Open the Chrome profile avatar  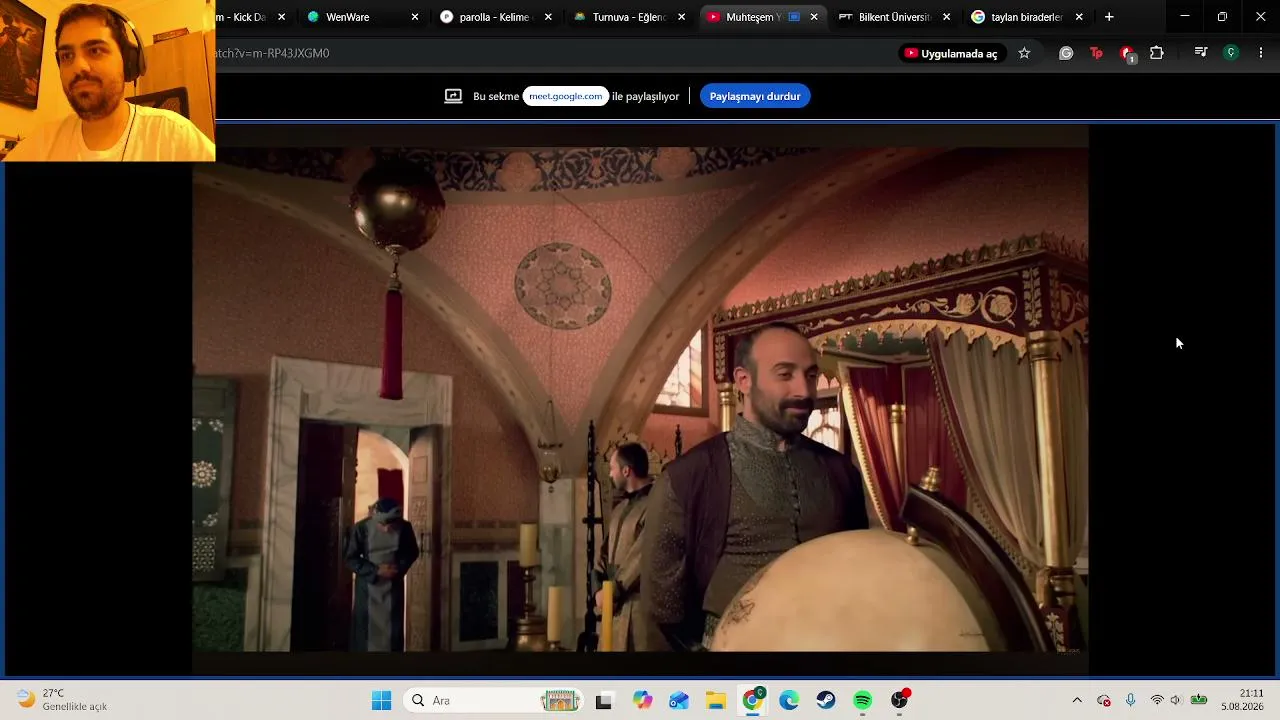1231,53
